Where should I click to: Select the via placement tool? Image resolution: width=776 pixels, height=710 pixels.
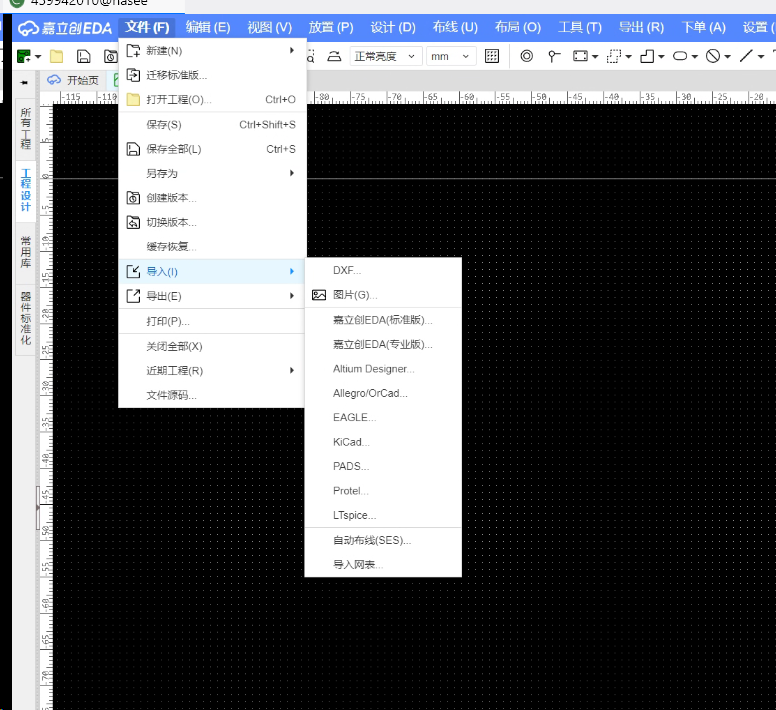[527, 56]
